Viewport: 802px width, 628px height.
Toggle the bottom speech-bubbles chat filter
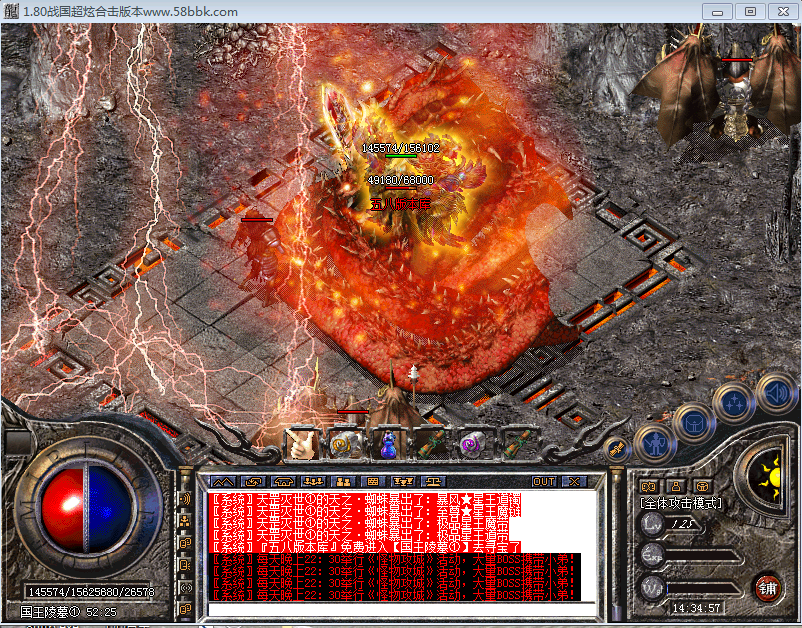[x=185, y=609]
